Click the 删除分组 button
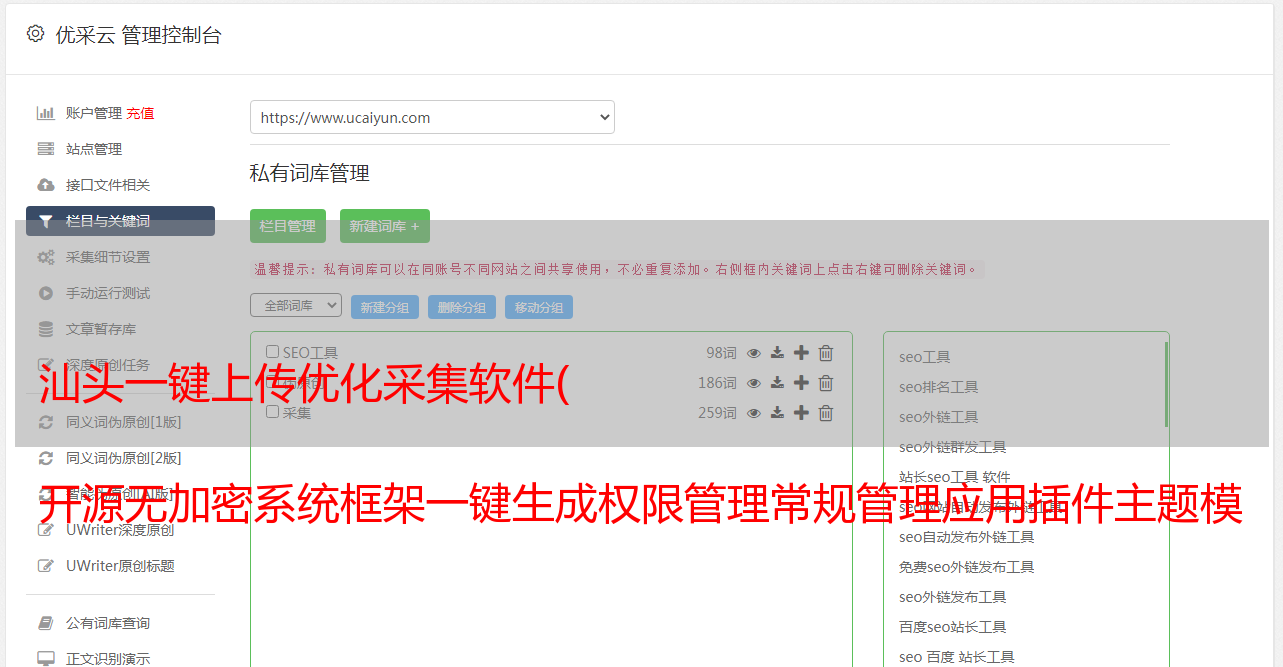Viewport: 1283px width, 667px height. pos(462,307)
